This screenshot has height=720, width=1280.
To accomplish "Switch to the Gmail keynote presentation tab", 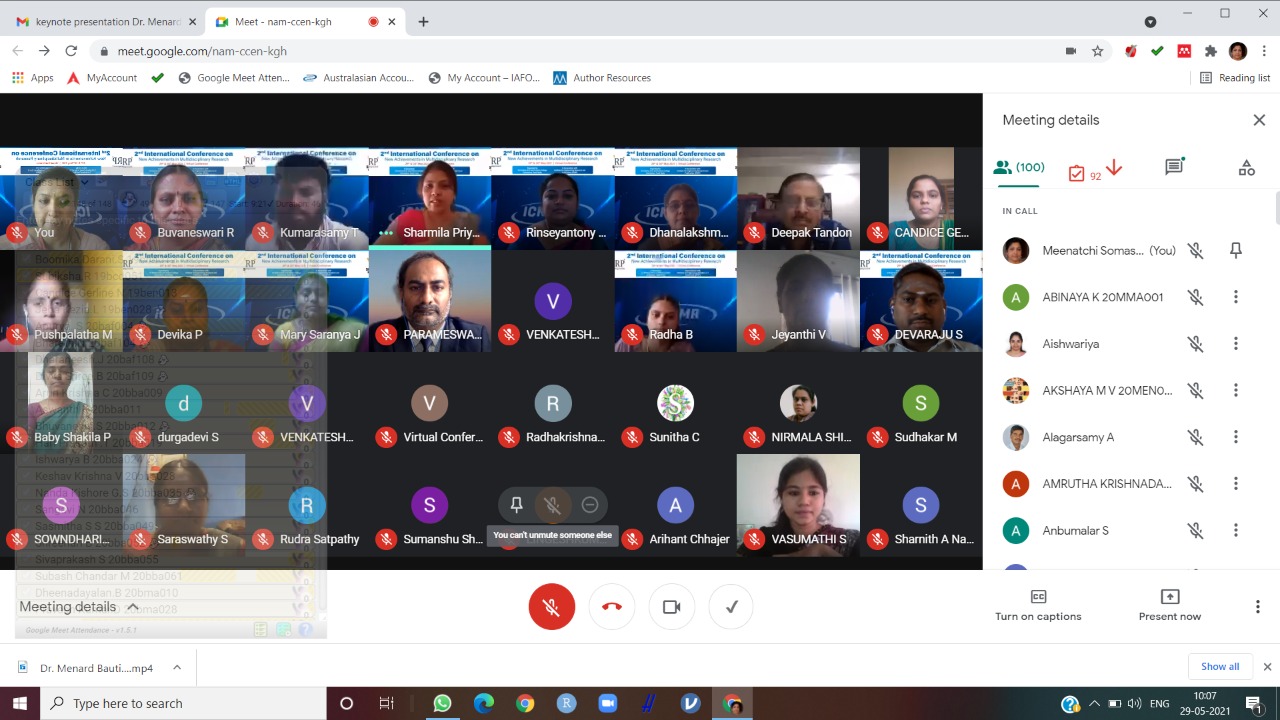I will click(x=103, y=21).
